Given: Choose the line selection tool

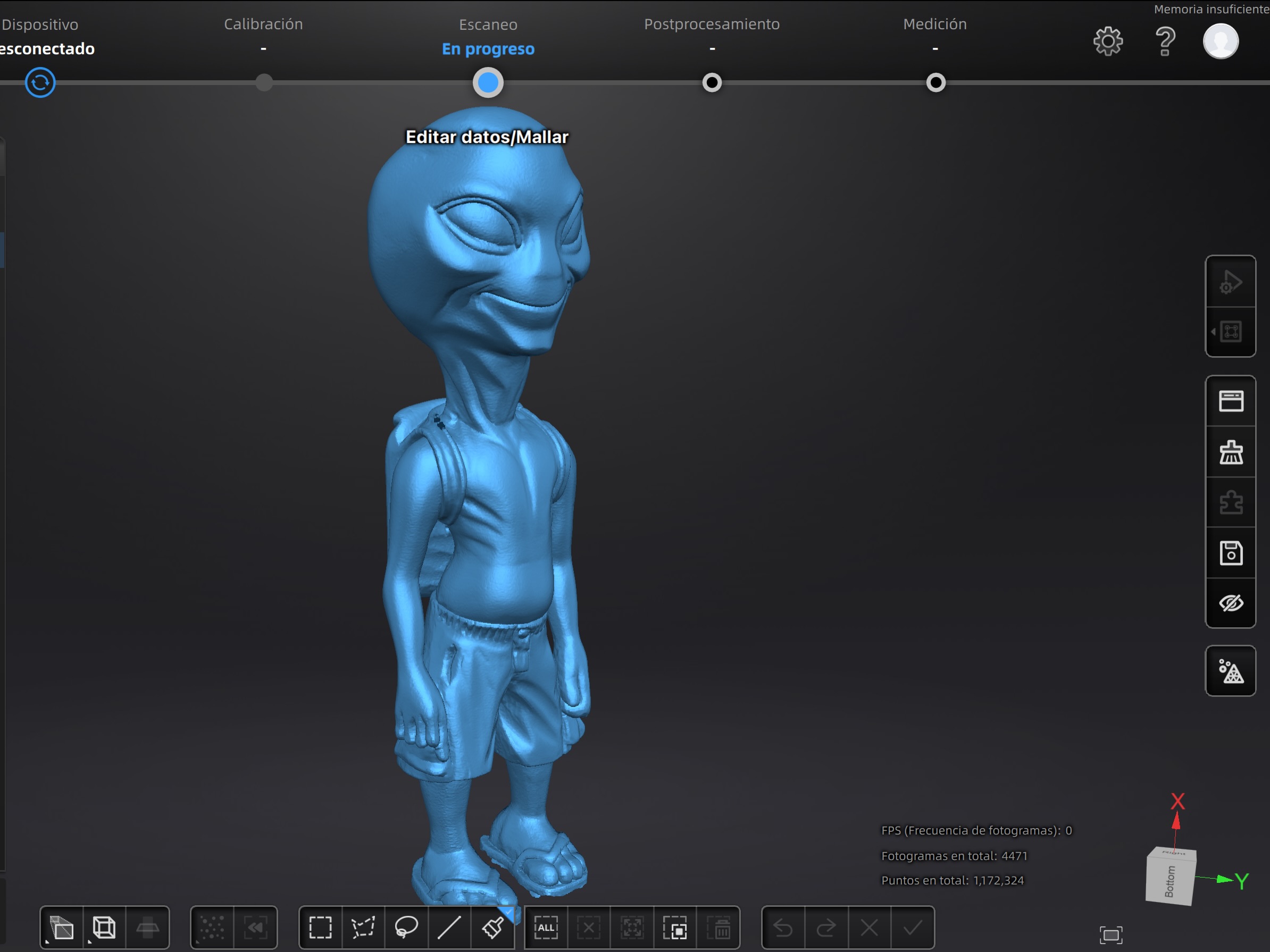Looking at the screenshot, I should (x=450, y=928).
